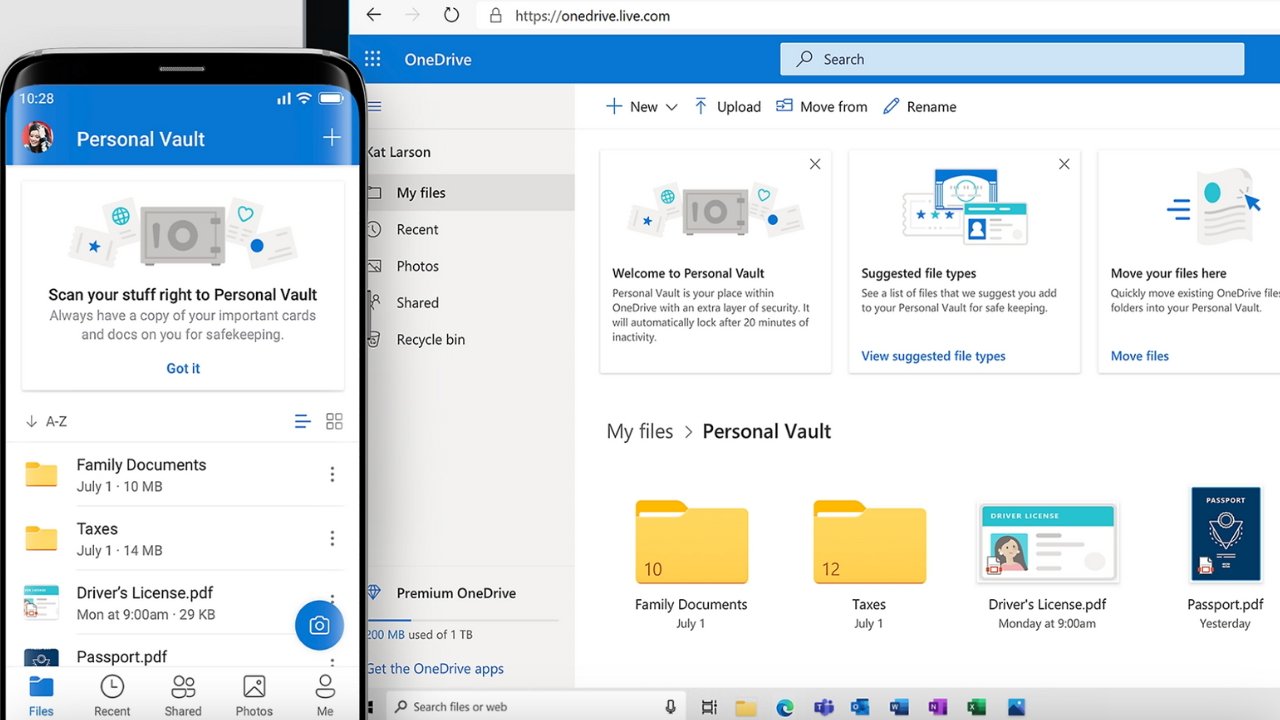
Task: Click the taskbar microphone icon
Action: pyautogui.click(x=670, y=707)
